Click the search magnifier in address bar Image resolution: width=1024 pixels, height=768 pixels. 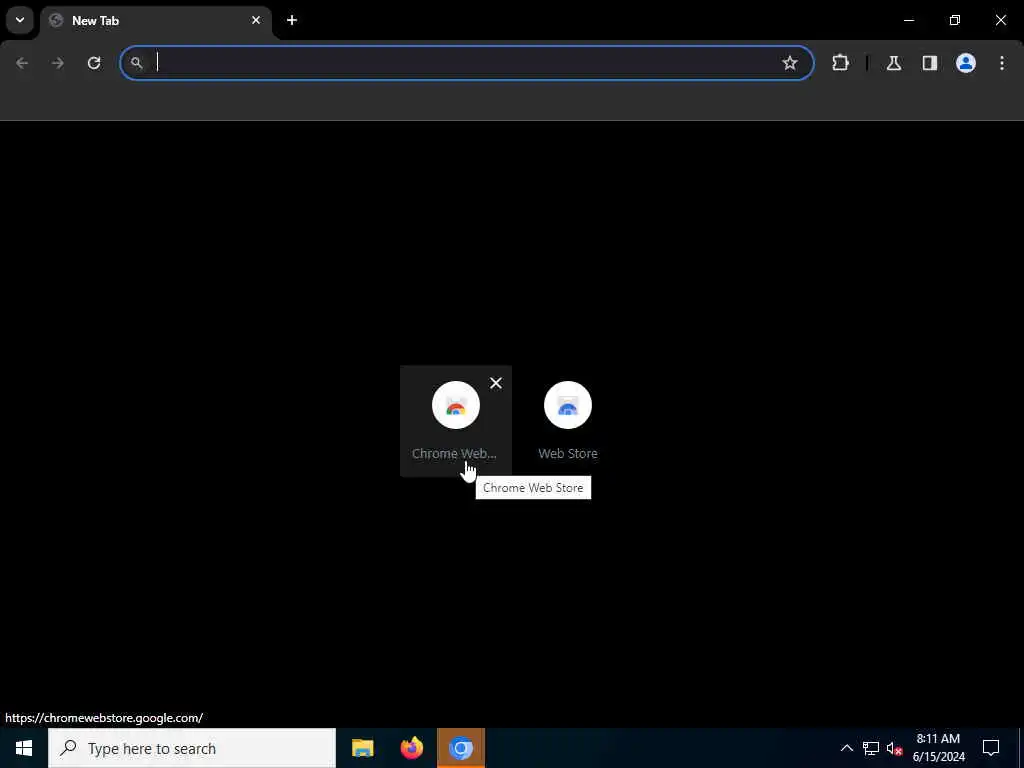coord(136,63)
